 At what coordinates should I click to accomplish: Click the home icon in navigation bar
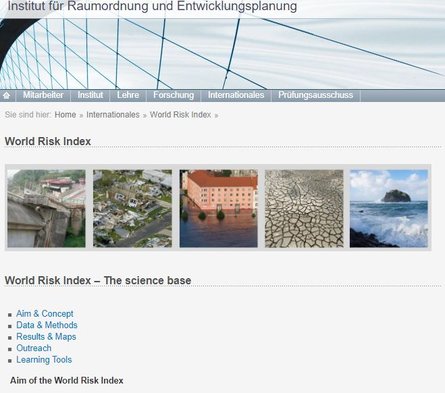[6, 95]
